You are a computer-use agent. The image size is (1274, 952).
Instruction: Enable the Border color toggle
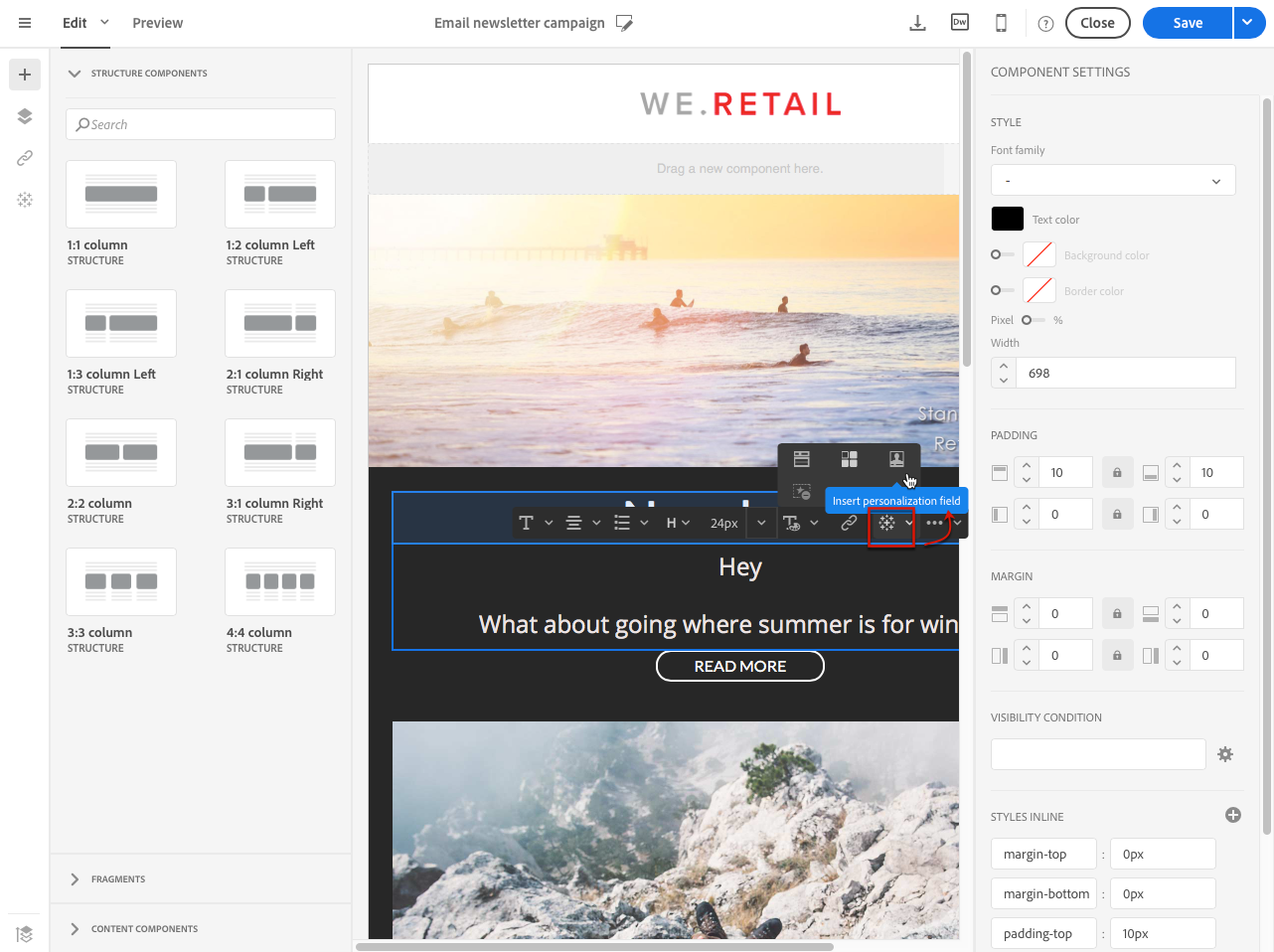coord(1002,291)
